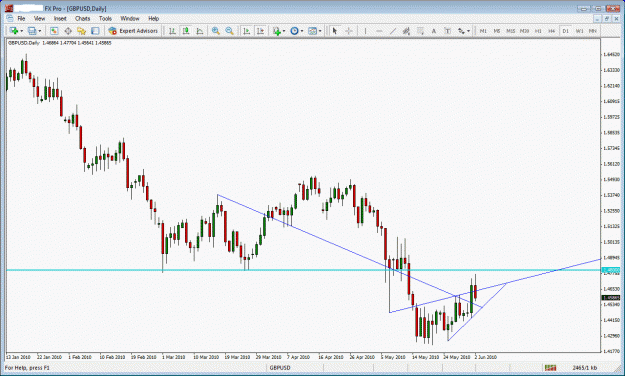
Task: Toggle chart Auto Scroll
Action: coord(246,31)
